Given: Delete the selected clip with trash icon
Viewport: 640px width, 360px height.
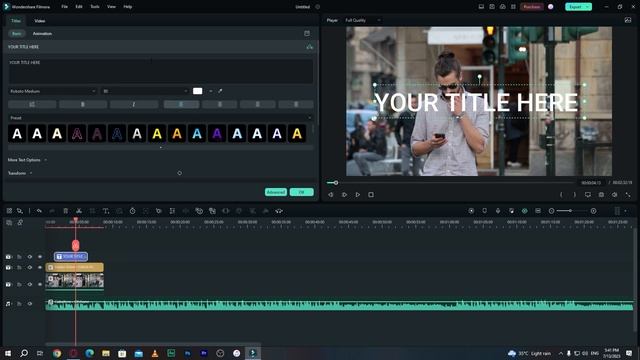Looking at the screenshot, I should (x=65, y=211).
